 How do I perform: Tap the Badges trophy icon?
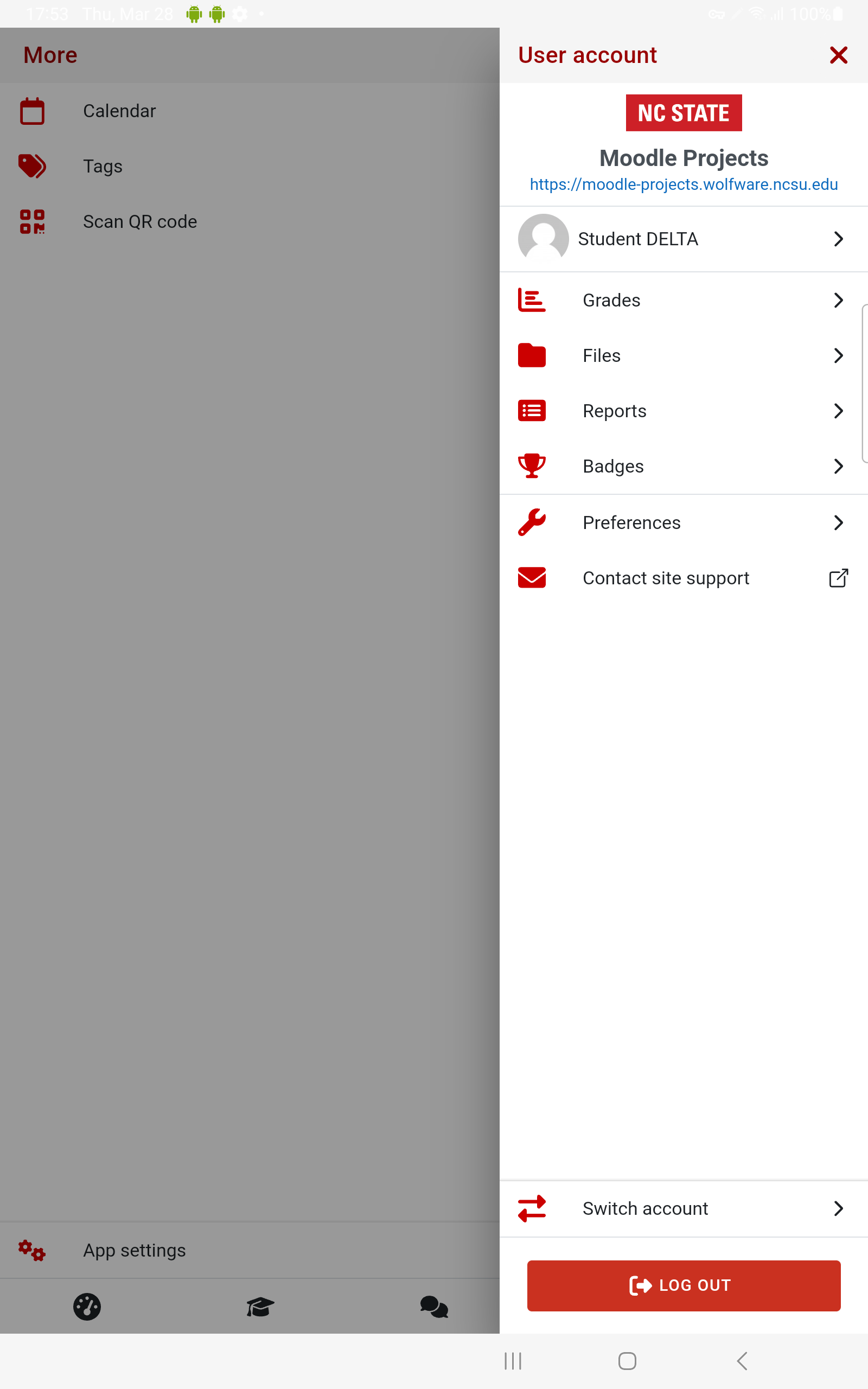click(532, 466)
